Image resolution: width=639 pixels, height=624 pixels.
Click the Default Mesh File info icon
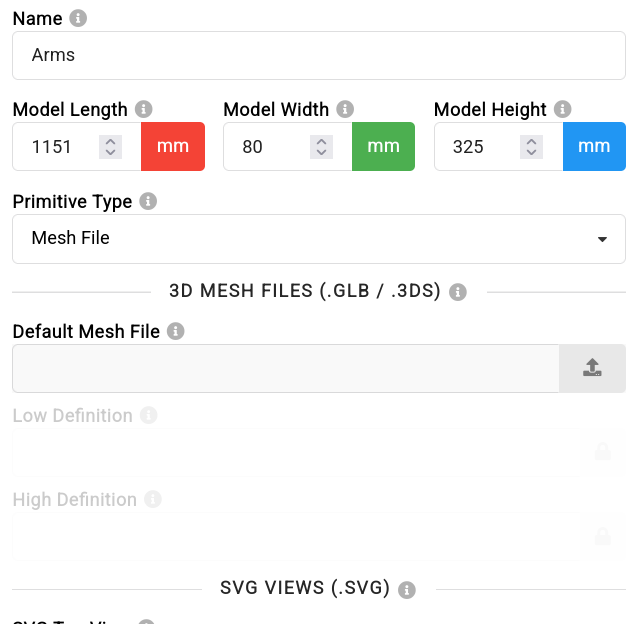point(176,331)
